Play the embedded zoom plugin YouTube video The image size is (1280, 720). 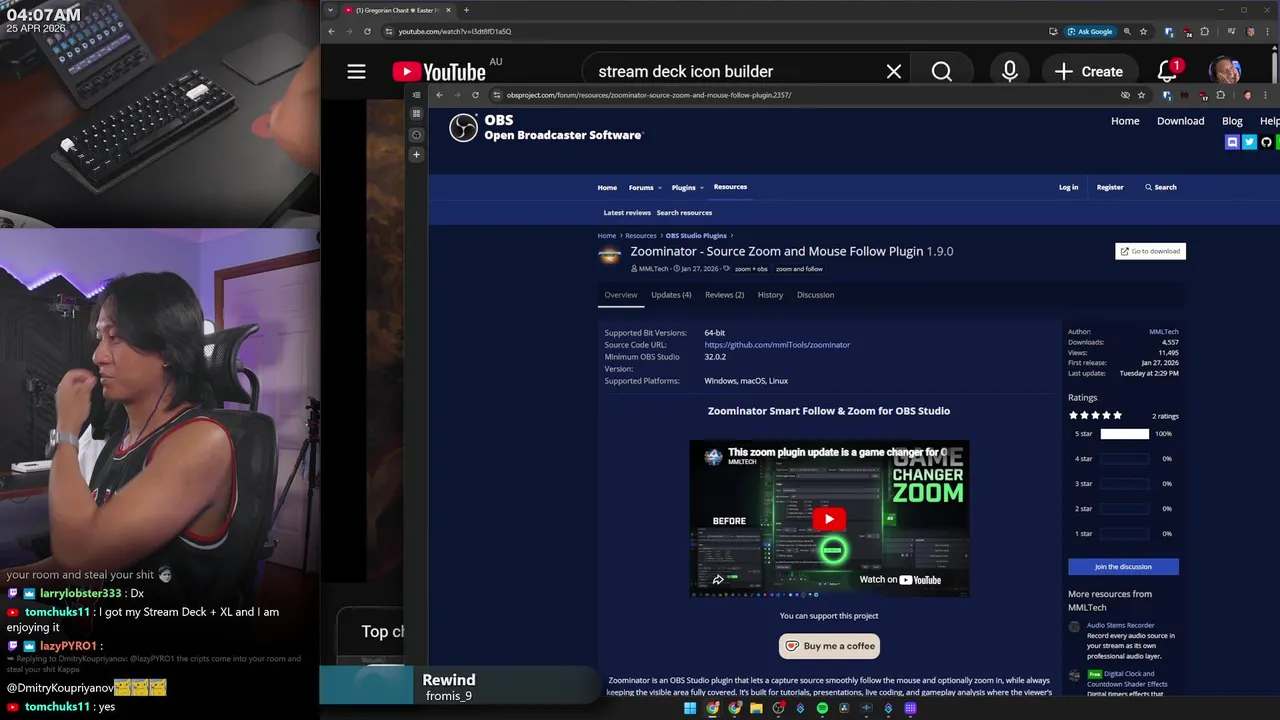[829, 519]
